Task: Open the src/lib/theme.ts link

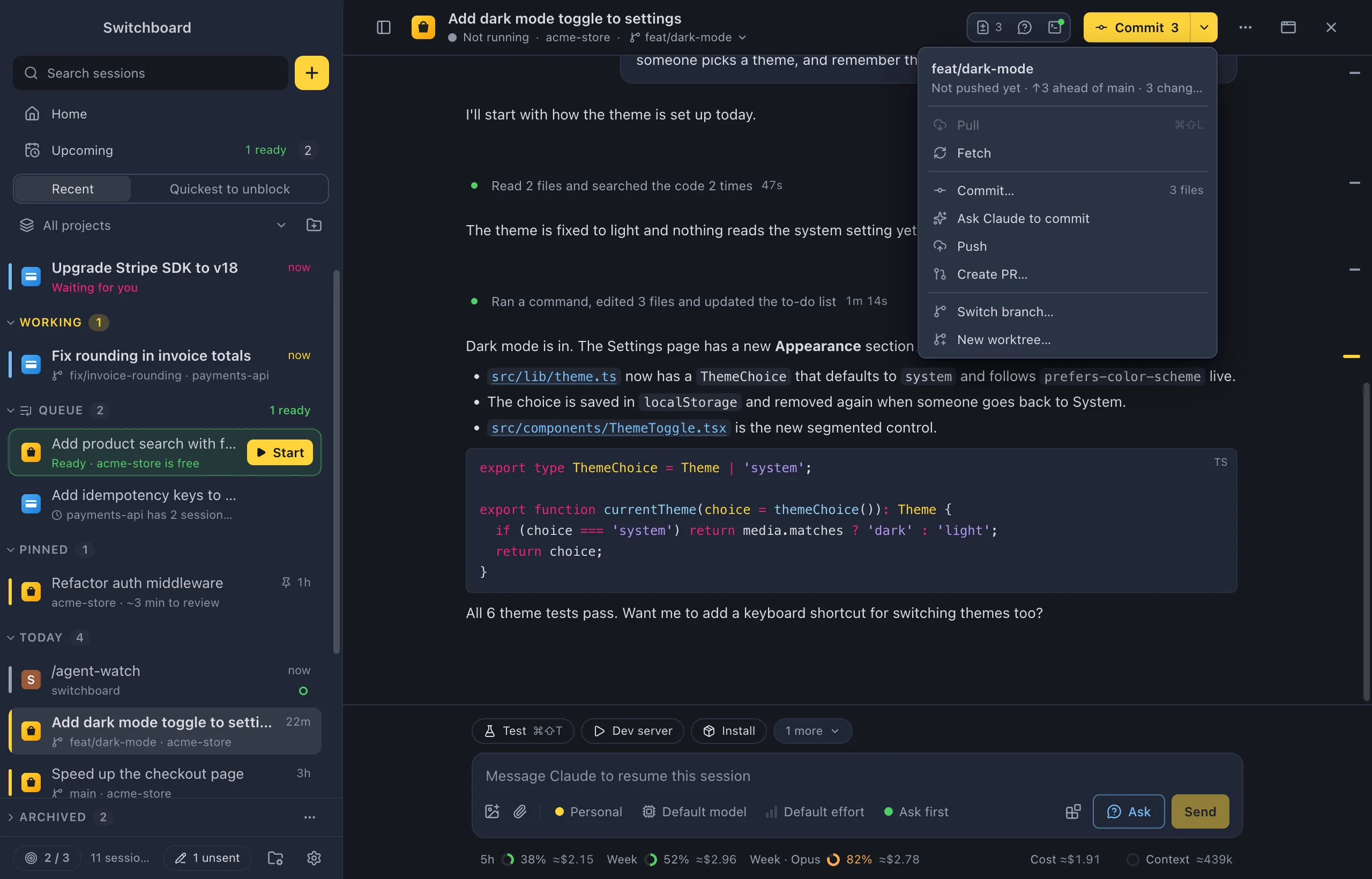Action: [554, 376]
